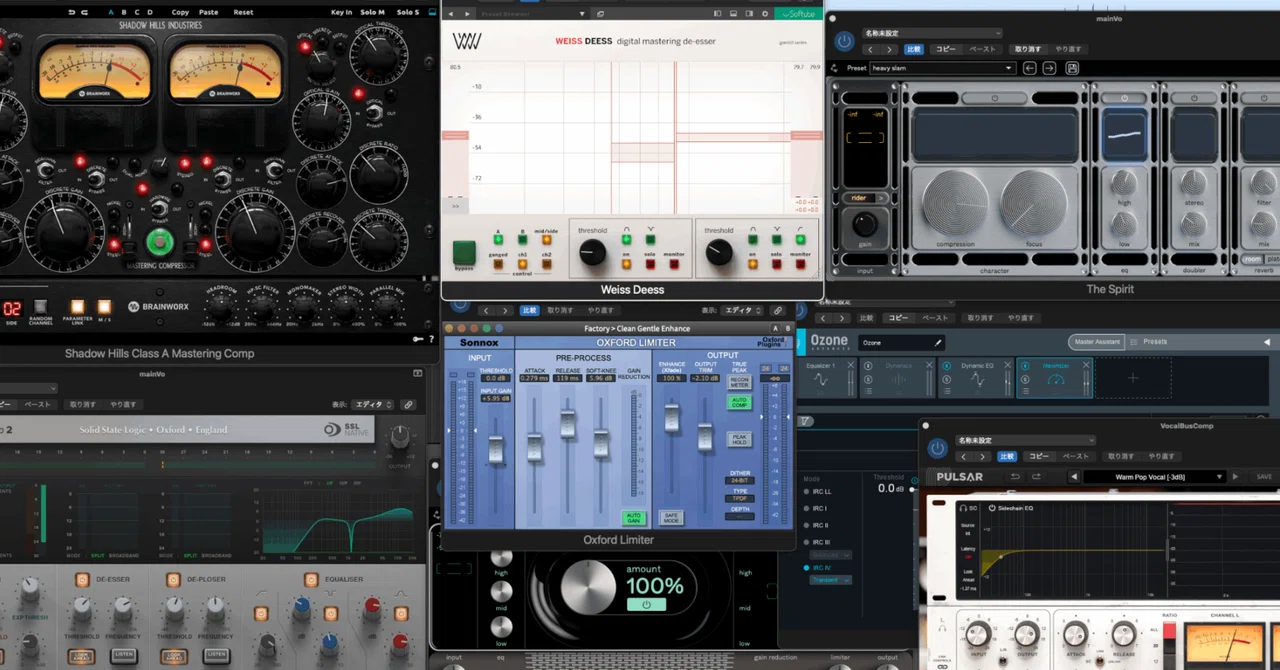Toggle the green center bypass button on Shadow Hills
1280x670 pixels.
(159, 241)
